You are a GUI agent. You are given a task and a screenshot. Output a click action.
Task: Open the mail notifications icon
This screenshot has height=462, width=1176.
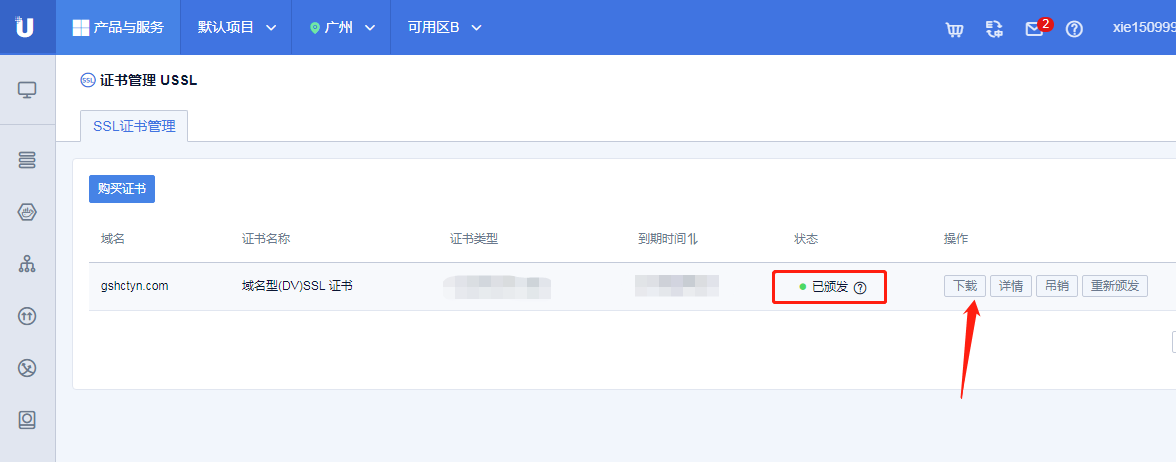pos(1036,28)
